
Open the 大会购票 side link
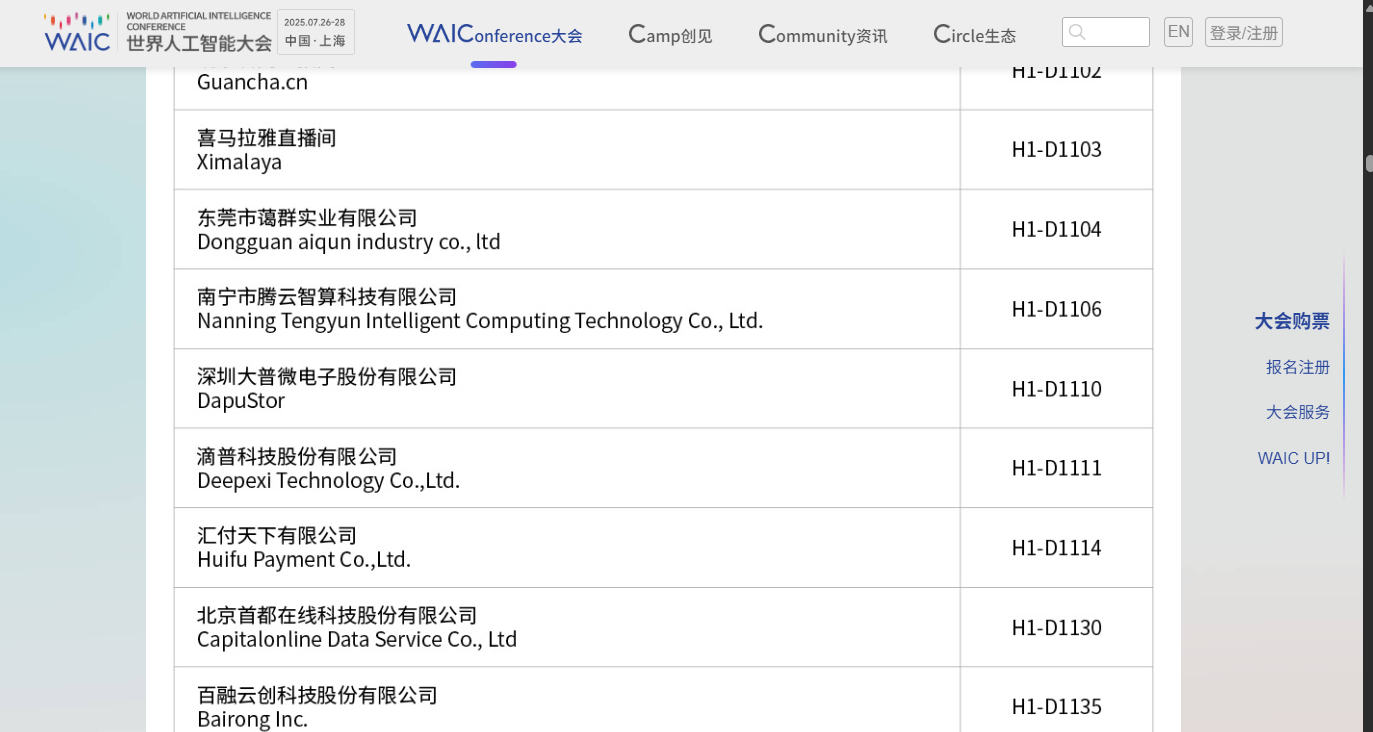[x=1292, y=321]
